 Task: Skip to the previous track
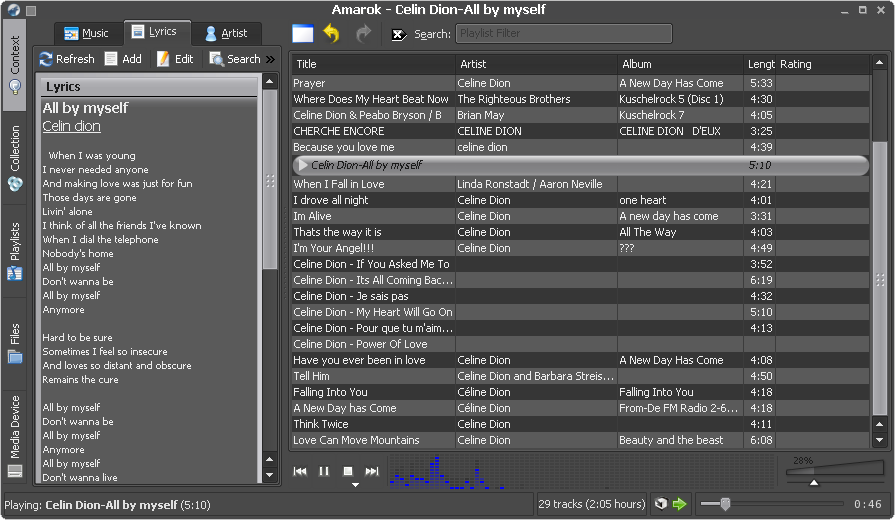tap(300, 471)
